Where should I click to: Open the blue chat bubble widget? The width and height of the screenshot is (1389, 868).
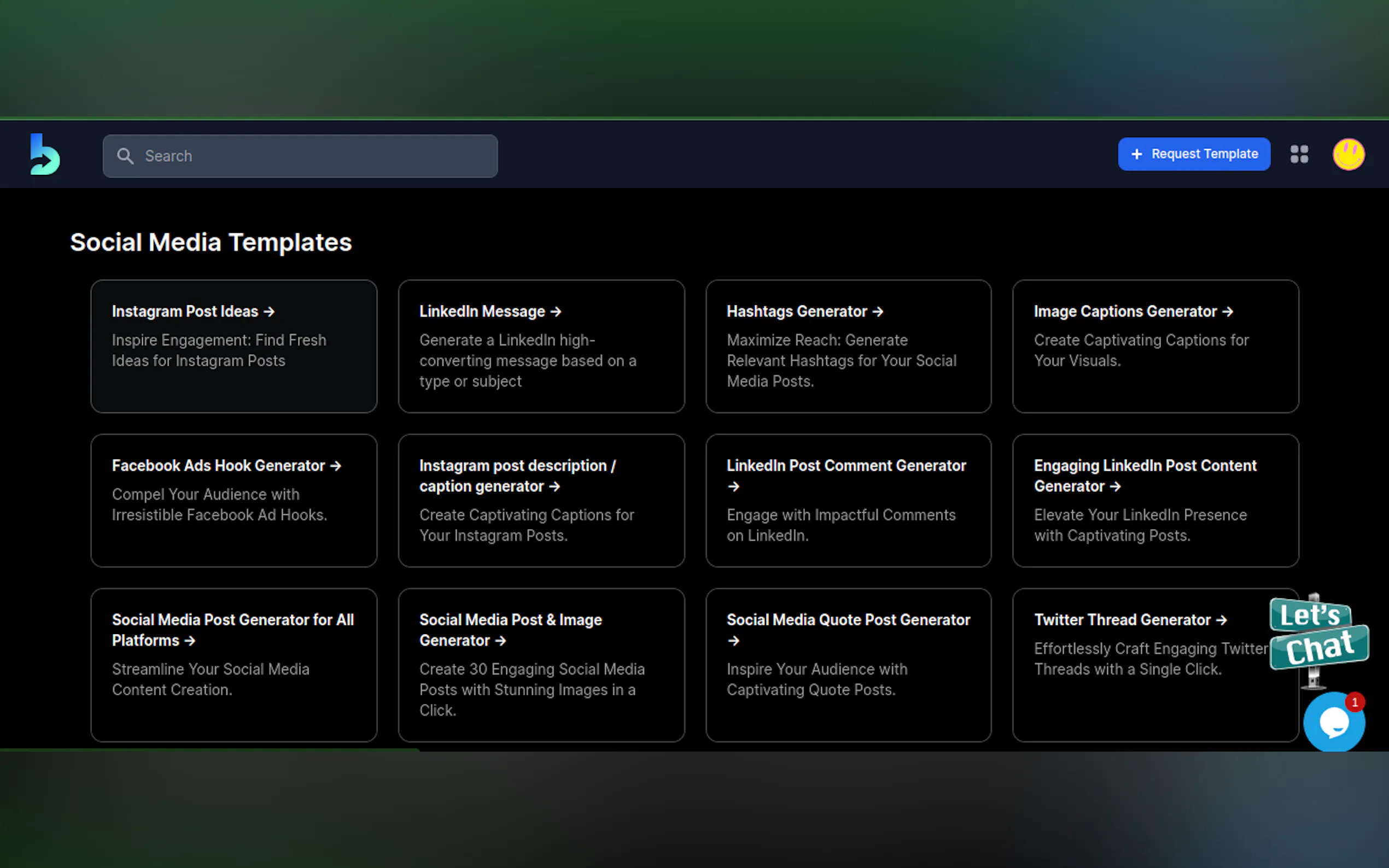point(1333,722)
